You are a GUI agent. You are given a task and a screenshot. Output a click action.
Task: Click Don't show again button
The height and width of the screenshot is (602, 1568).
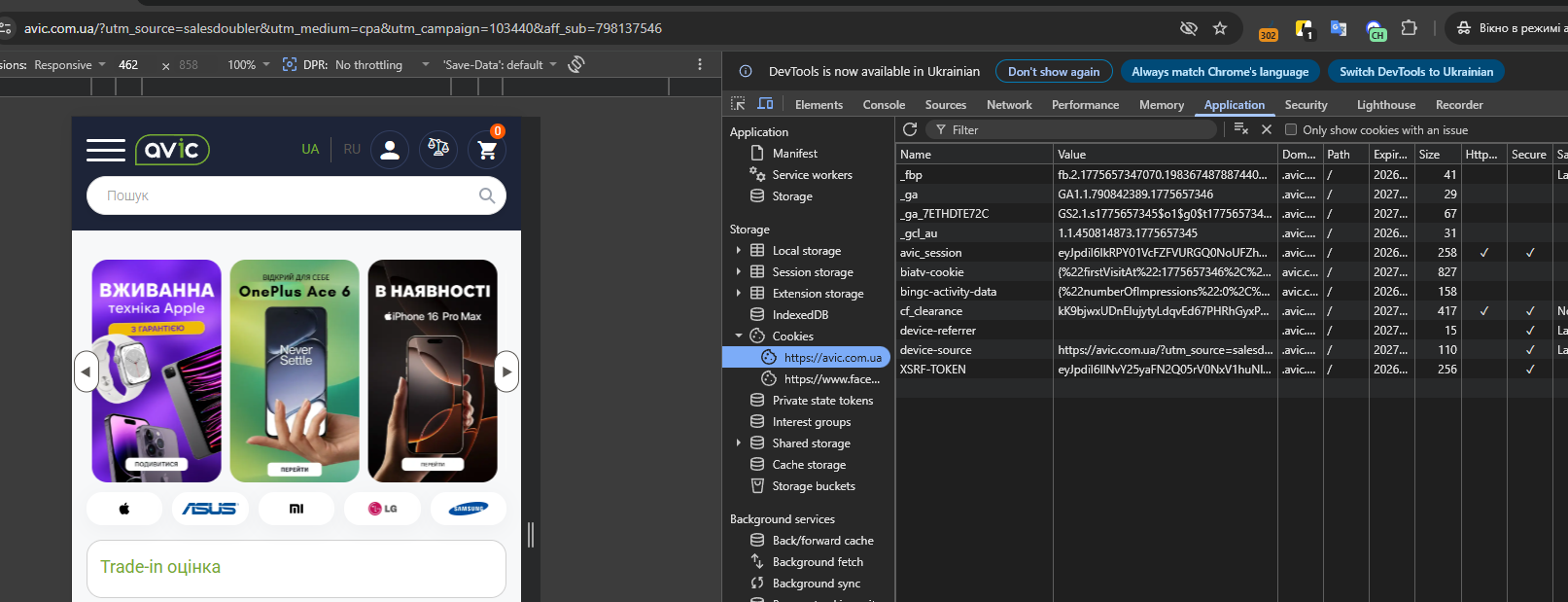click(1053, 72)
